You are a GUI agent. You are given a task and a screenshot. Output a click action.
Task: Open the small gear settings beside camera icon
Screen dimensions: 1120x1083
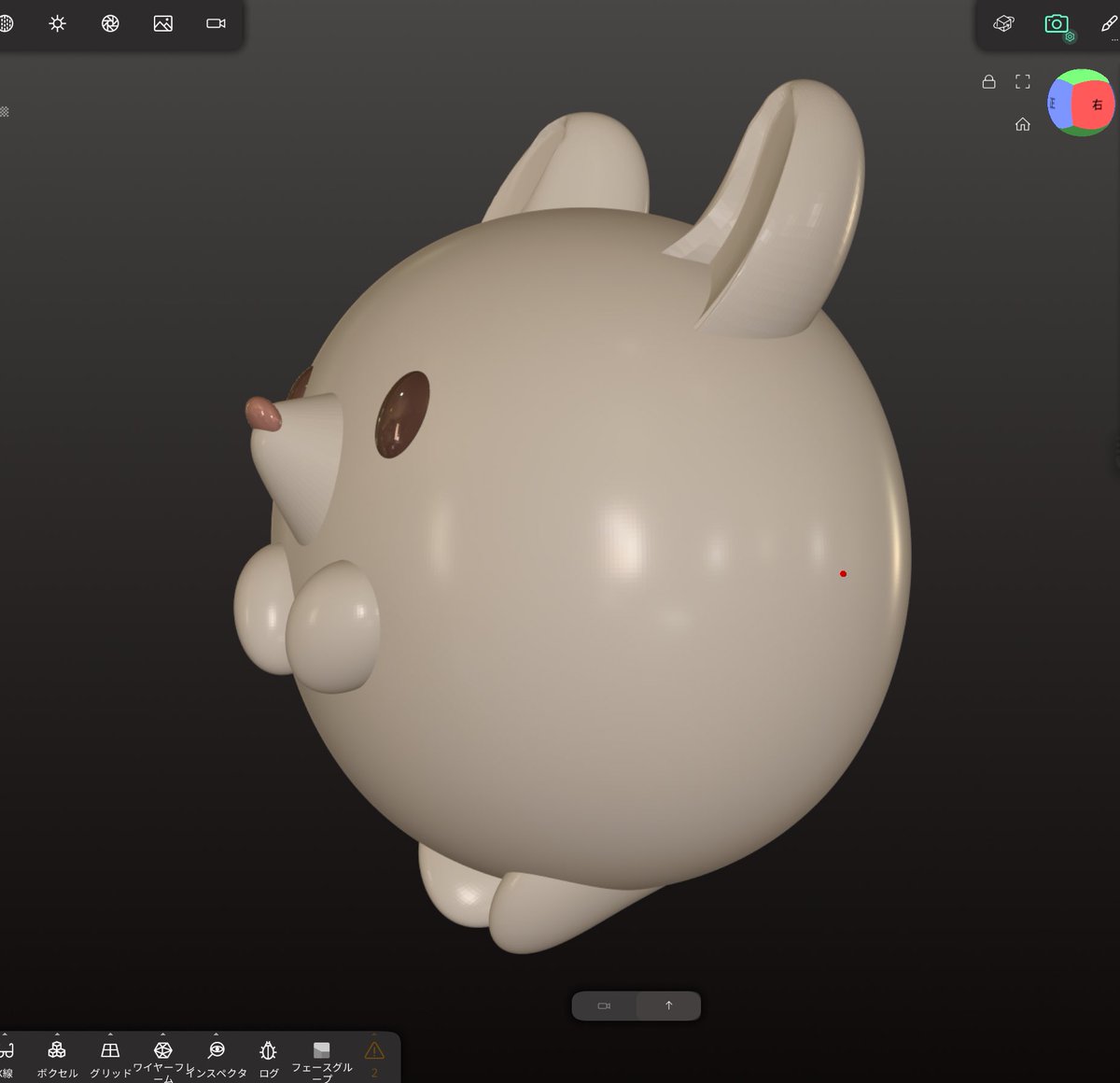pos(1071,37)
